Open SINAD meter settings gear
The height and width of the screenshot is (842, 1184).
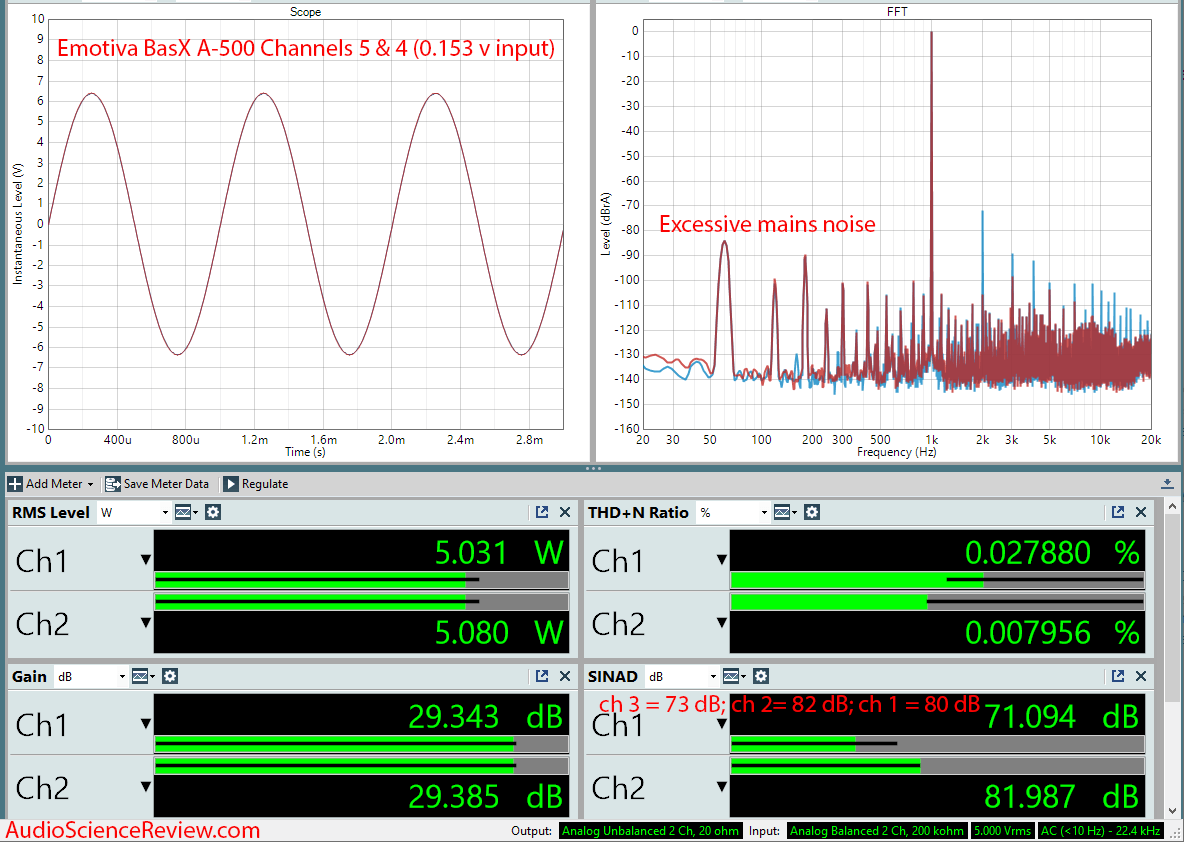(x=761, y=677)
